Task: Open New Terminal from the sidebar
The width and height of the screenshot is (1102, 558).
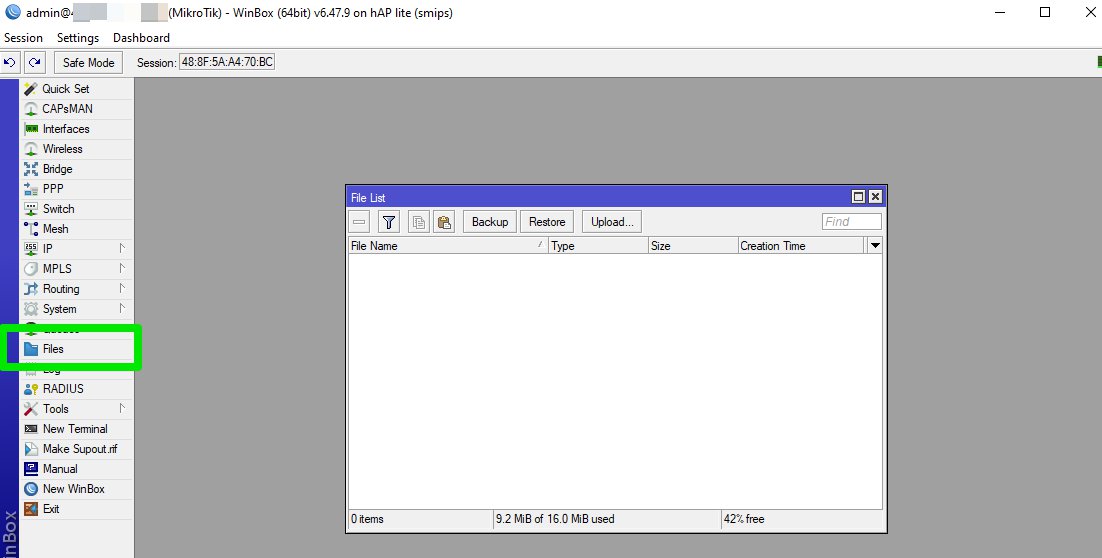Action: 74,429
